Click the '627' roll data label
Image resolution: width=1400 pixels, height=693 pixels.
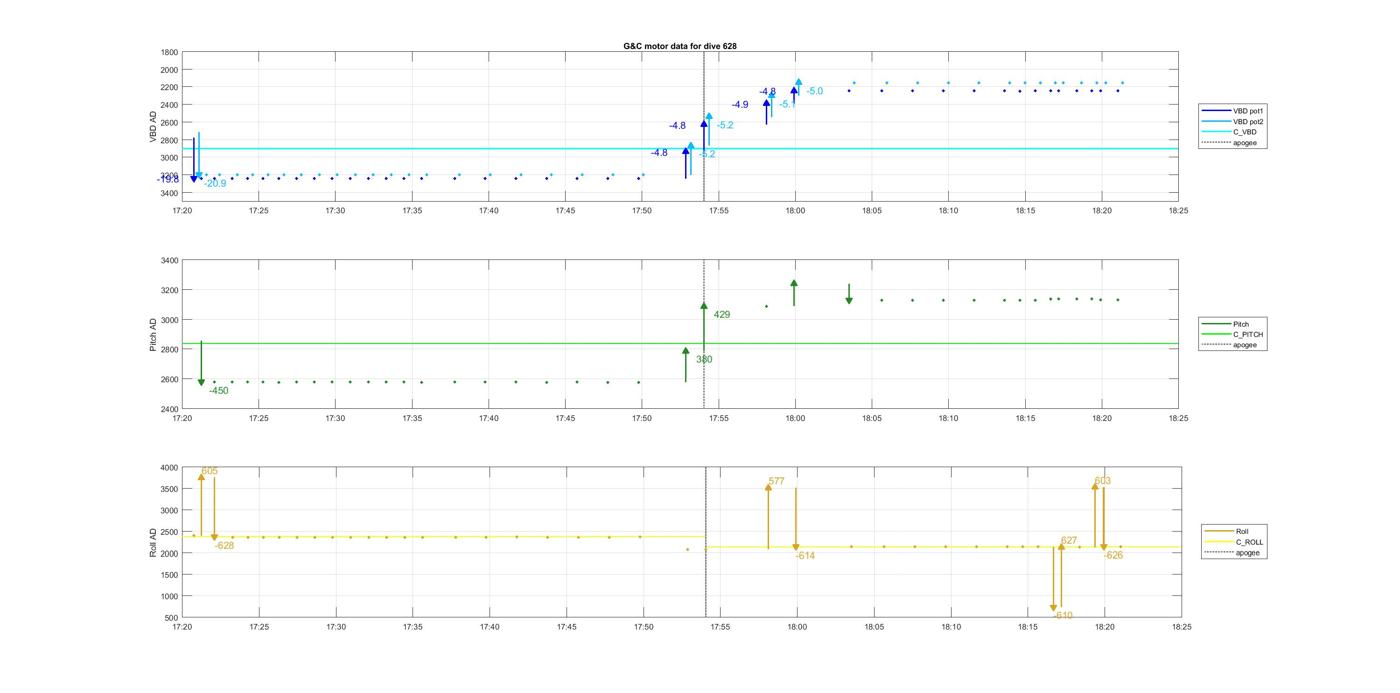click(1069, 541)
